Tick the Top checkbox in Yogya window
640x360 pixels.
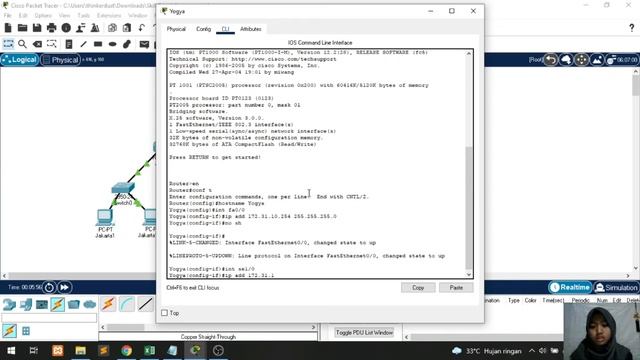164,313
